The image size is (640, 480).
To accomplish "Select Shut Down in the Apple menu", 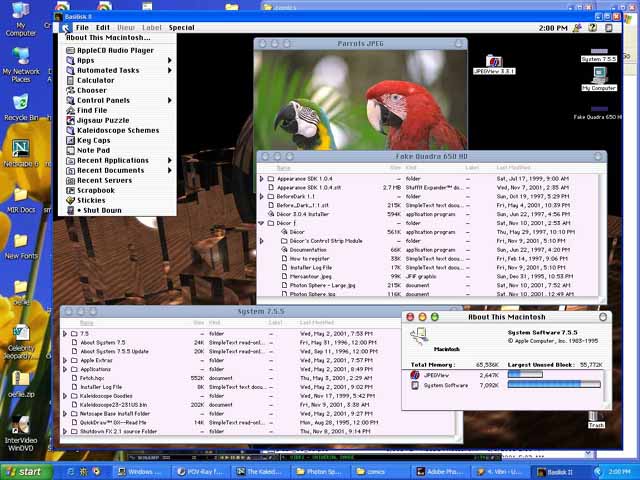I will coord(101,210).
